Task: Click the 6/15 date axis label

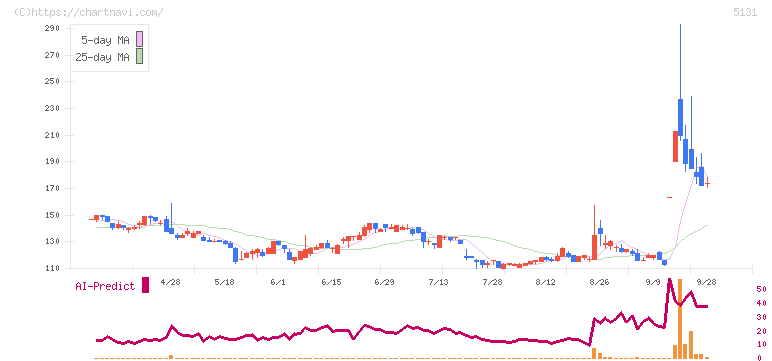Action: [x=332, y=282]
